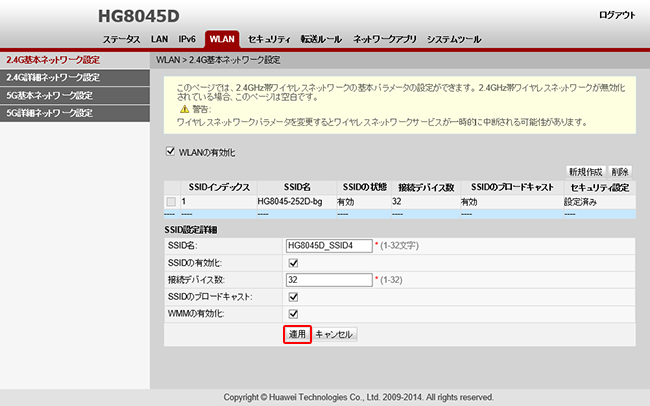Check the SSID index 1 row checkbox

170,201
